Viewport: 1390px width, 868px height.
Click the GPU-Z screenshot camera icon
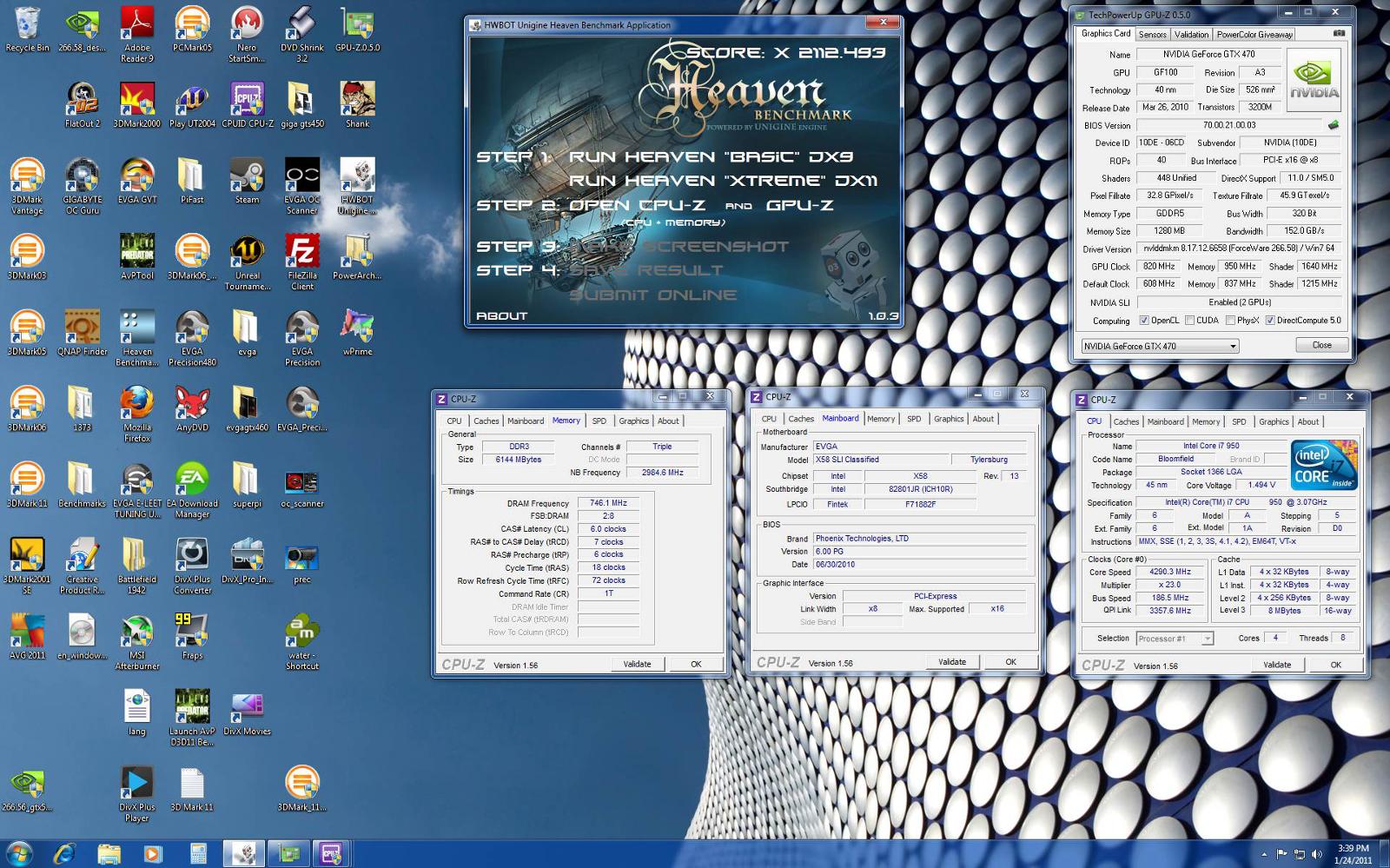tap(1339, 33)
